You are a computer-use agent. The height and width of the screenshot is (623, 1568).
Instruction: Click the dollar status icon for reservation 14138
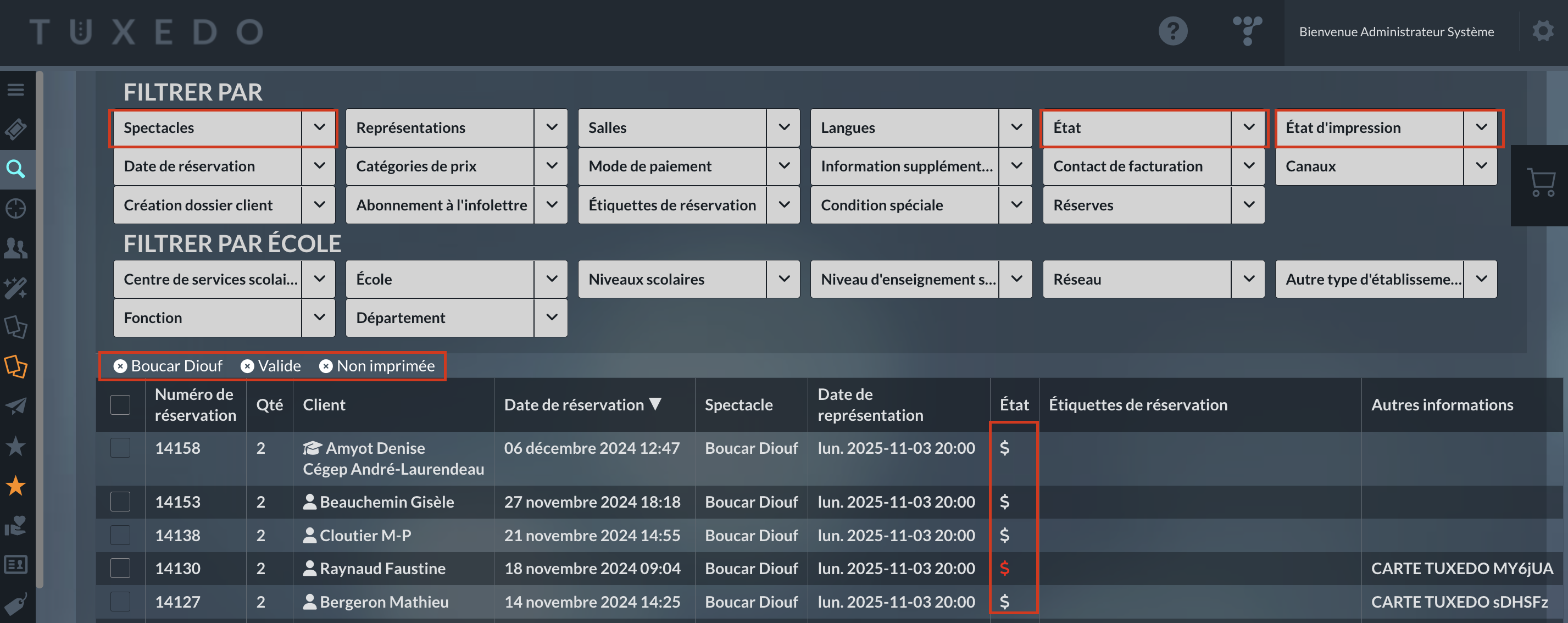click(x=1004, y=536)
